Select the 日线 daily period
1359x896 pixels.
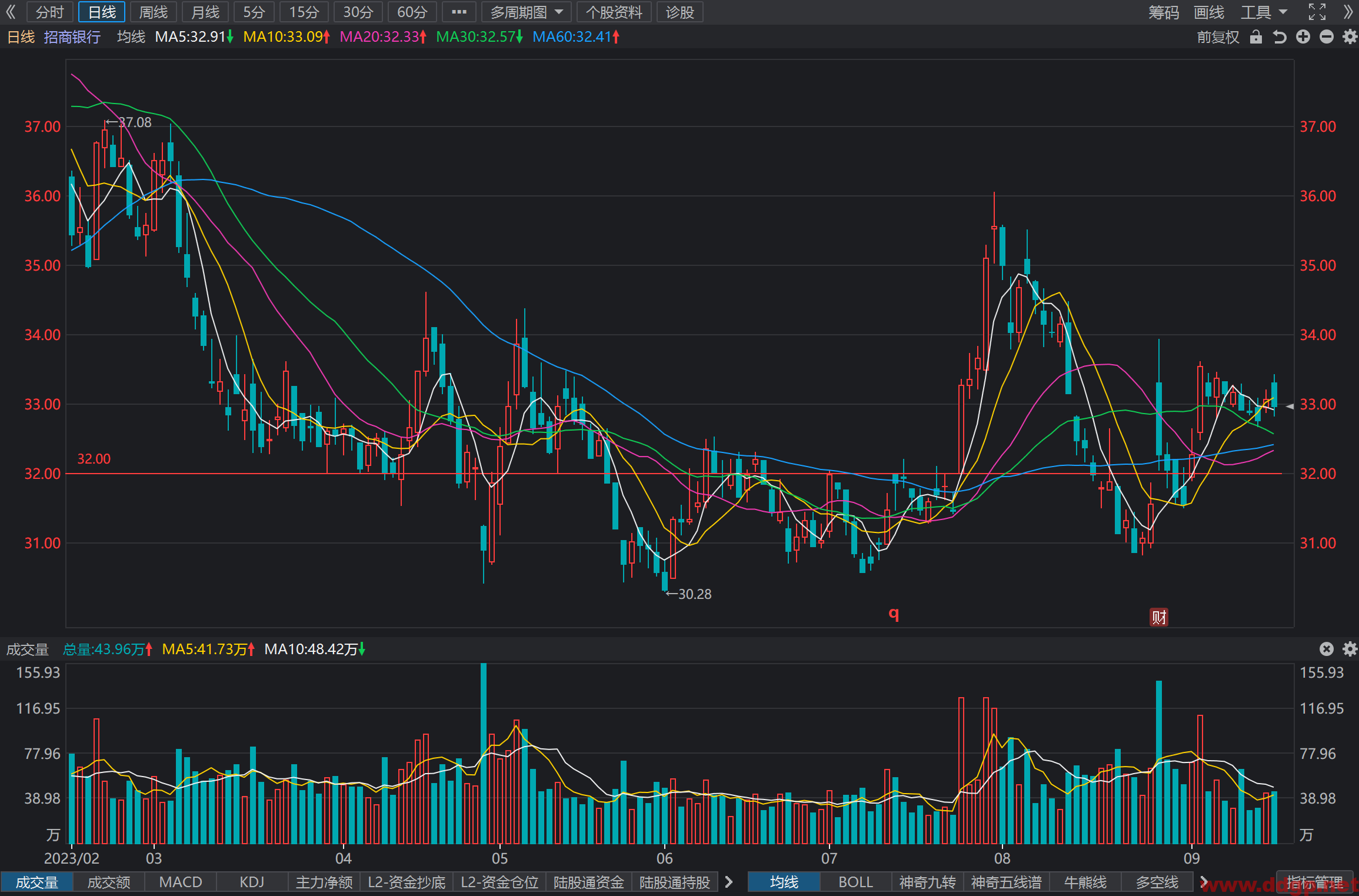[x=102, y=12]
